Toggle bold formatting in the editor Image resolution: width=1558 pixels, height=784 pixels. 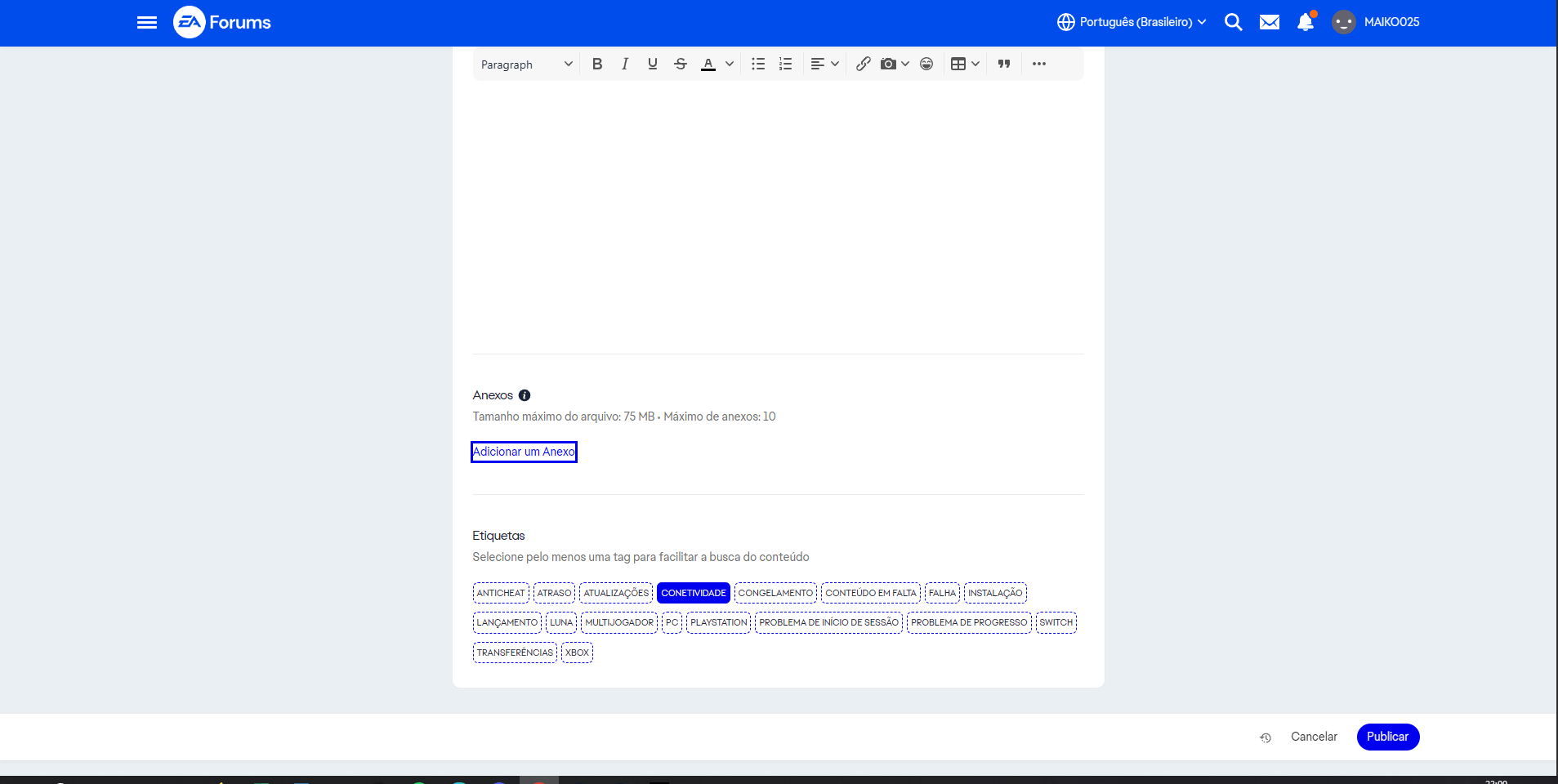click(x=597, y=64)
